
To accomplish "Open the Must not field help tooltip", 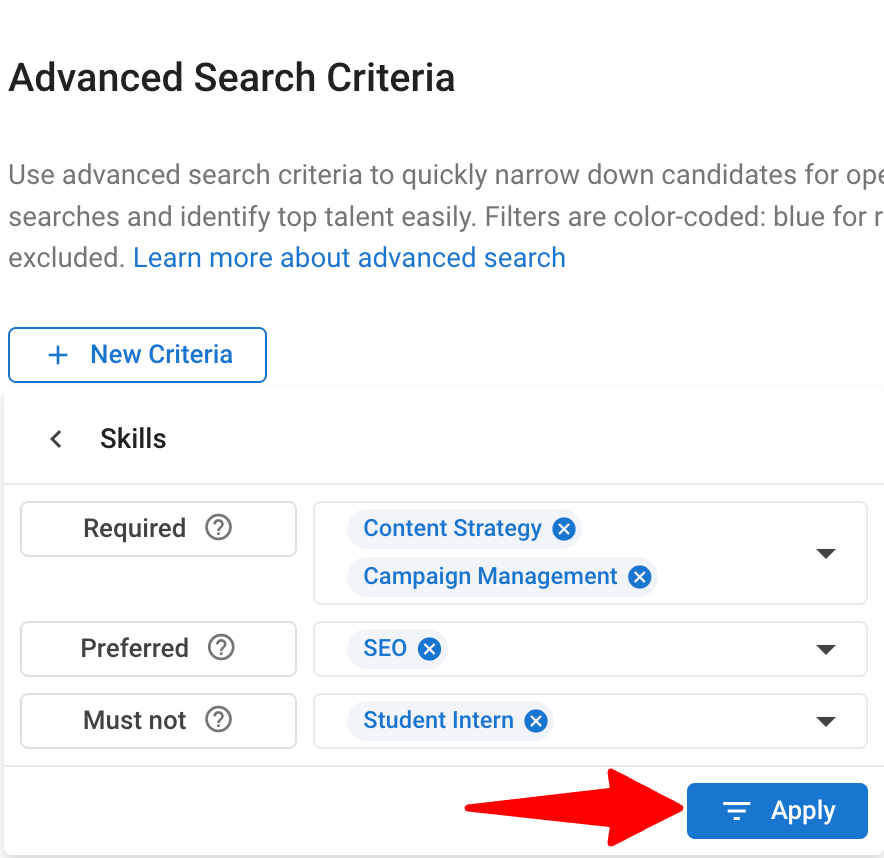I will (x=216, y=721).
